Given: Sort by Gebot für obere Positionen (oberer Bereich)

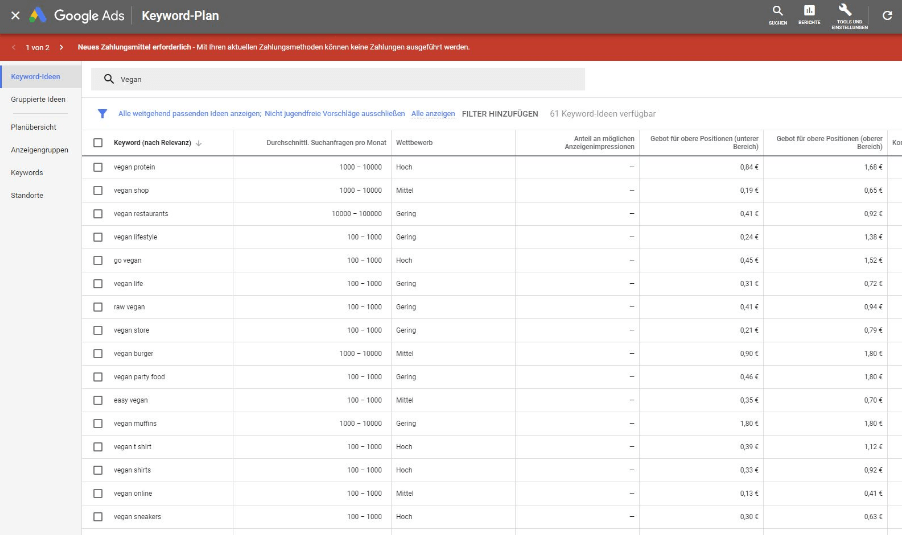Looking at the screenshot, I should pyautogui.click(x=829, y=143).
